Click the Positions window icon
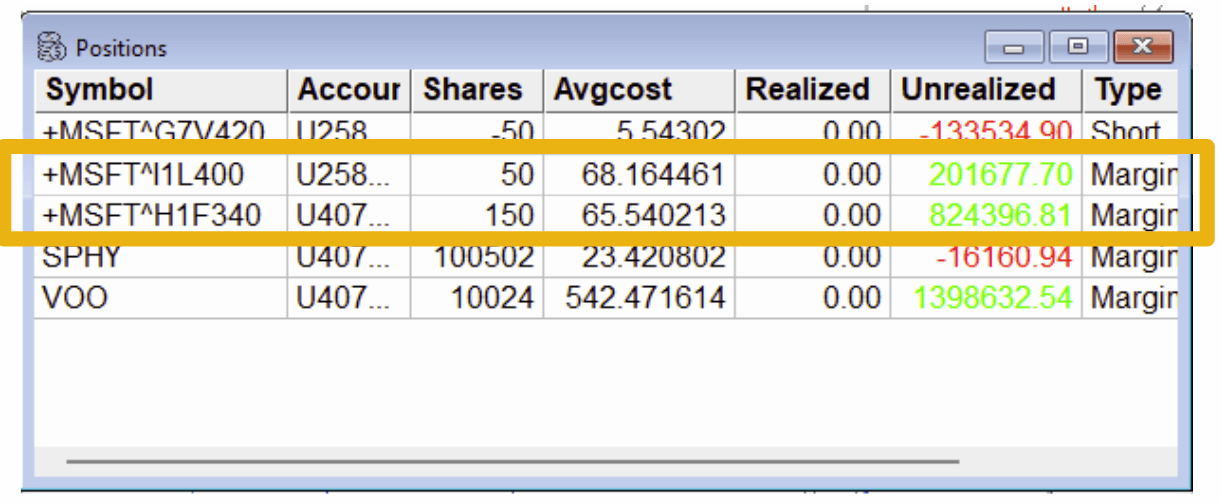 pyautogui.click(x=53, y=47)
